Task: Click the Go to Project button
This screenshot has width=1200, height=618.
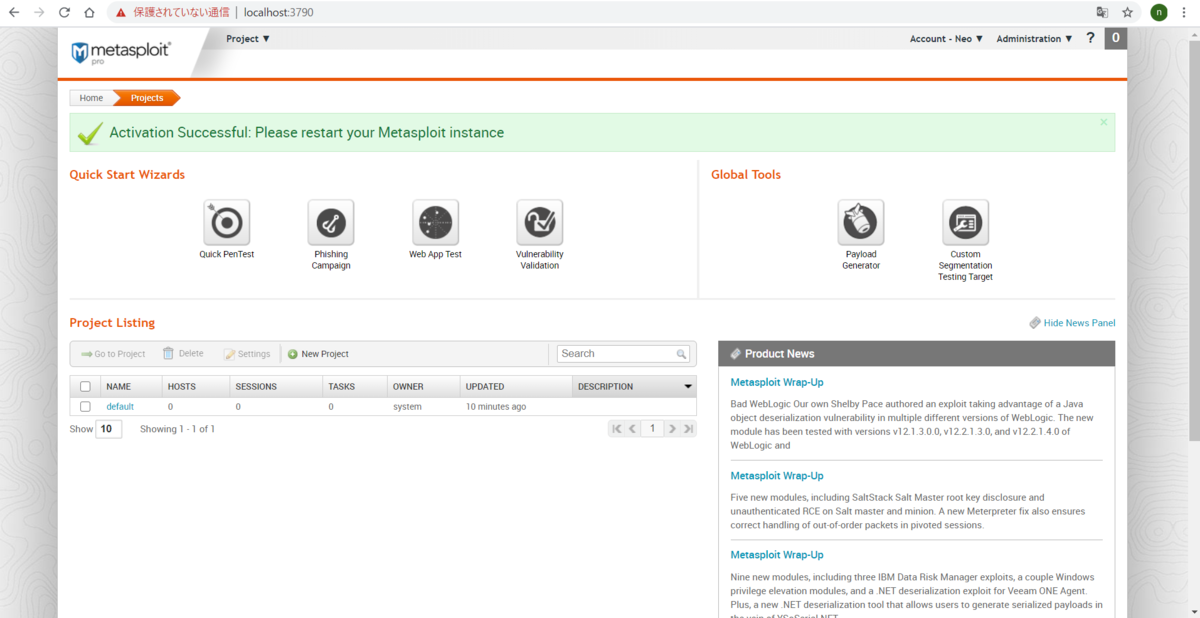Action: pos(114,354)
